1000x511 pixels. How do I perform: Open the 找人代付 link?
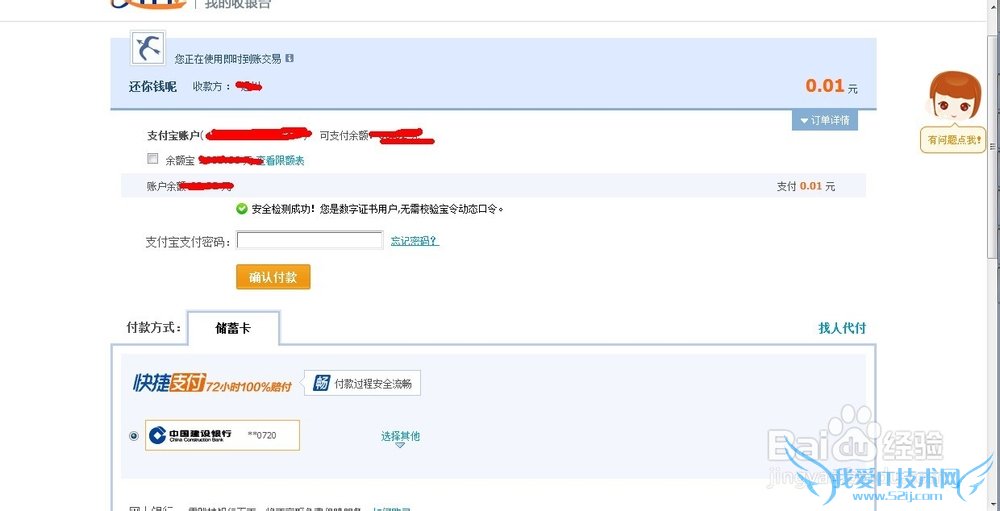tap(842, 328)
